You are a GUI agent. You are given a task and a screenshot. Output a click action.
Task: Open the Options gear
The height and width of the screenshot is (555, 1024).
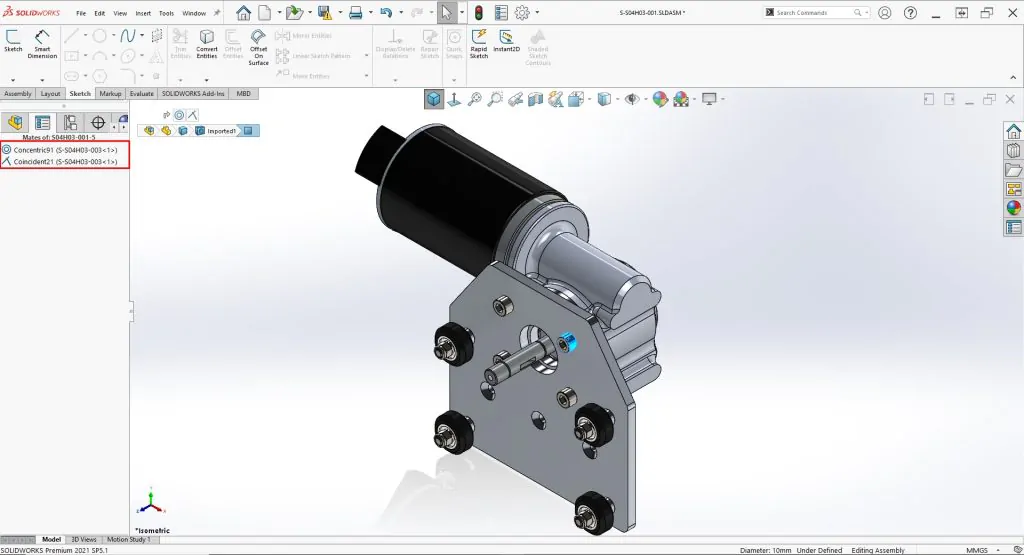click(x=522, y=12)
